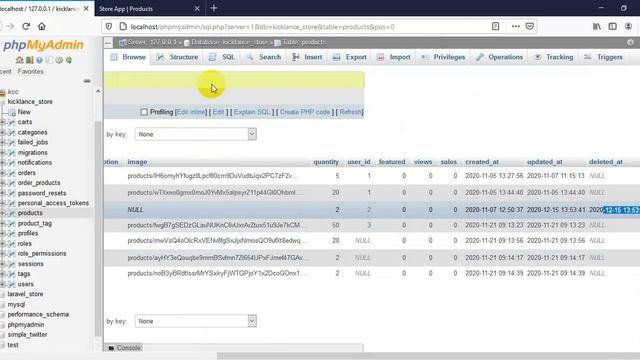Click the Refresh link
Viewport: 640px width, 360px height.
pos(350,112)
